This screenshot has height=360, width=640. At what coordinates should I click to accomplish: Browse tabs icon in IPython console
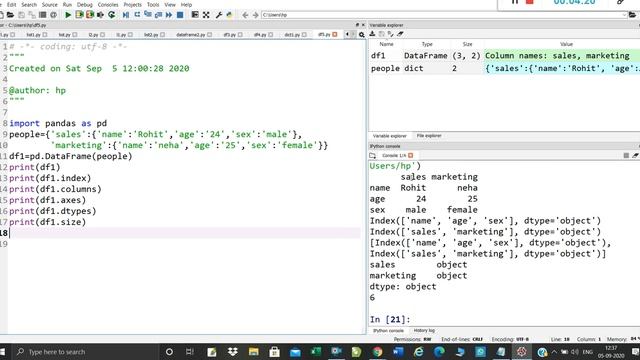click(372, 156)
